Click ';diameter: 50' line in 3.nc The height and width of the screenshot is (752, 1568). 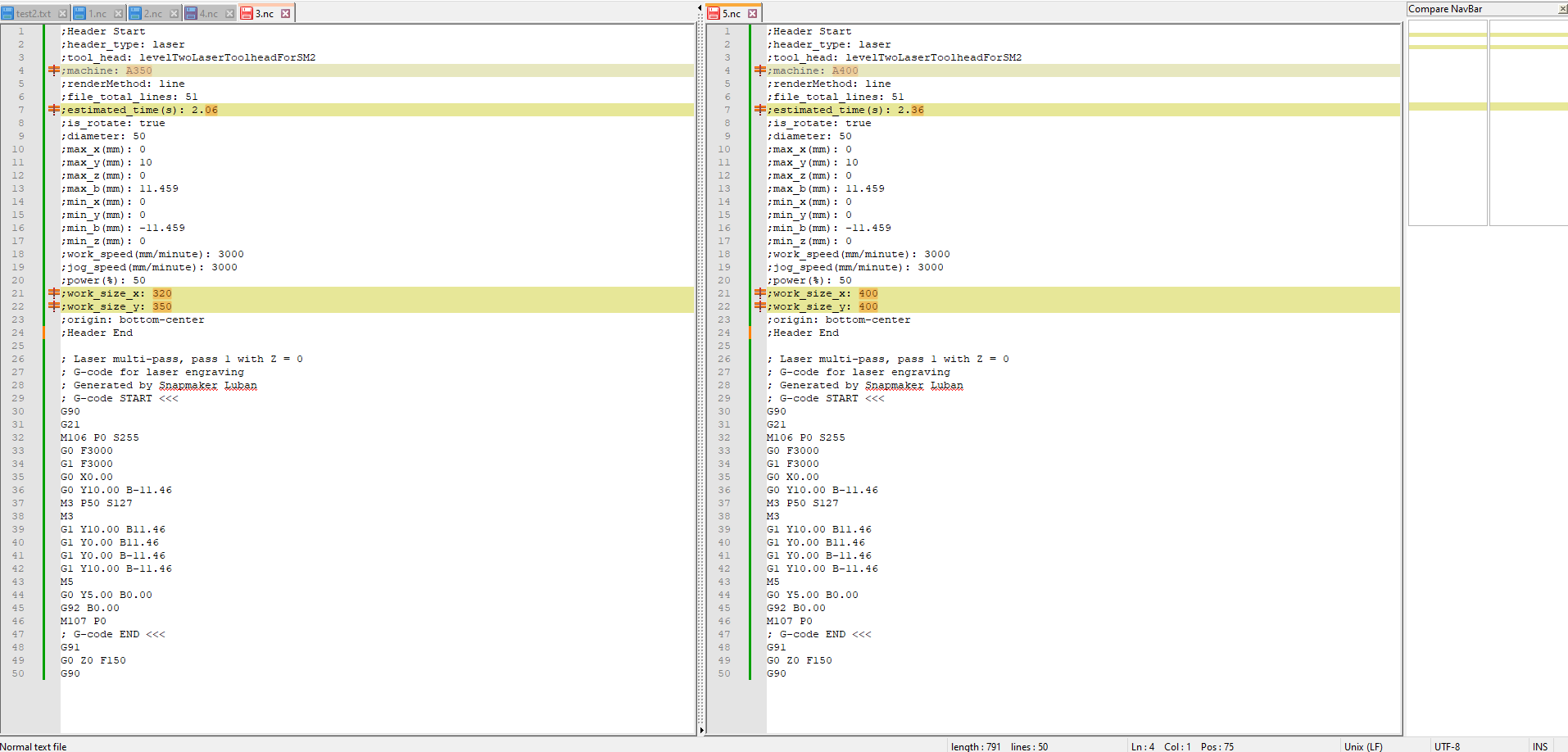tap(103, 136)
